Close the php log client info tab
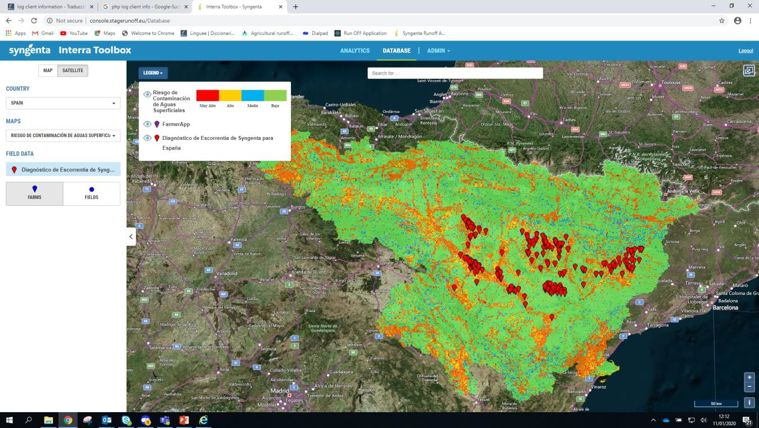This screenshot has height=428, width=759. pyautogui.click(x=186, y=7)
